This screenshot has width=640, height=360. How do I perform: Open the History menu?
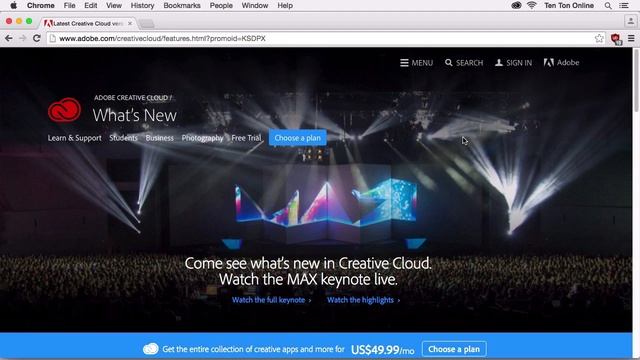tap(142, 5)
